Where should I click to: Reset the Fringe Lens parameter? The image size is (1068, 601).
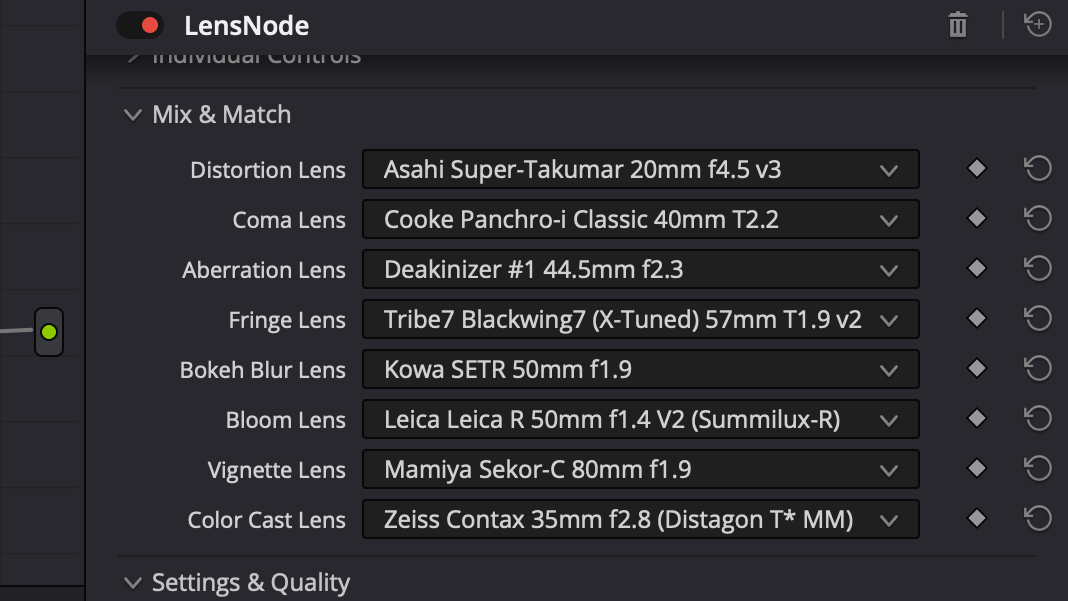[1038, 319]
